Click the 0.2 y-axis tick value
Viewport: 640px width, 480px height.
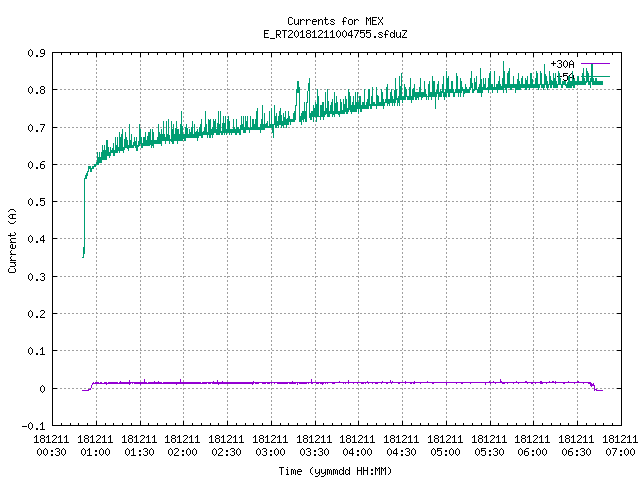pos(36,314)
